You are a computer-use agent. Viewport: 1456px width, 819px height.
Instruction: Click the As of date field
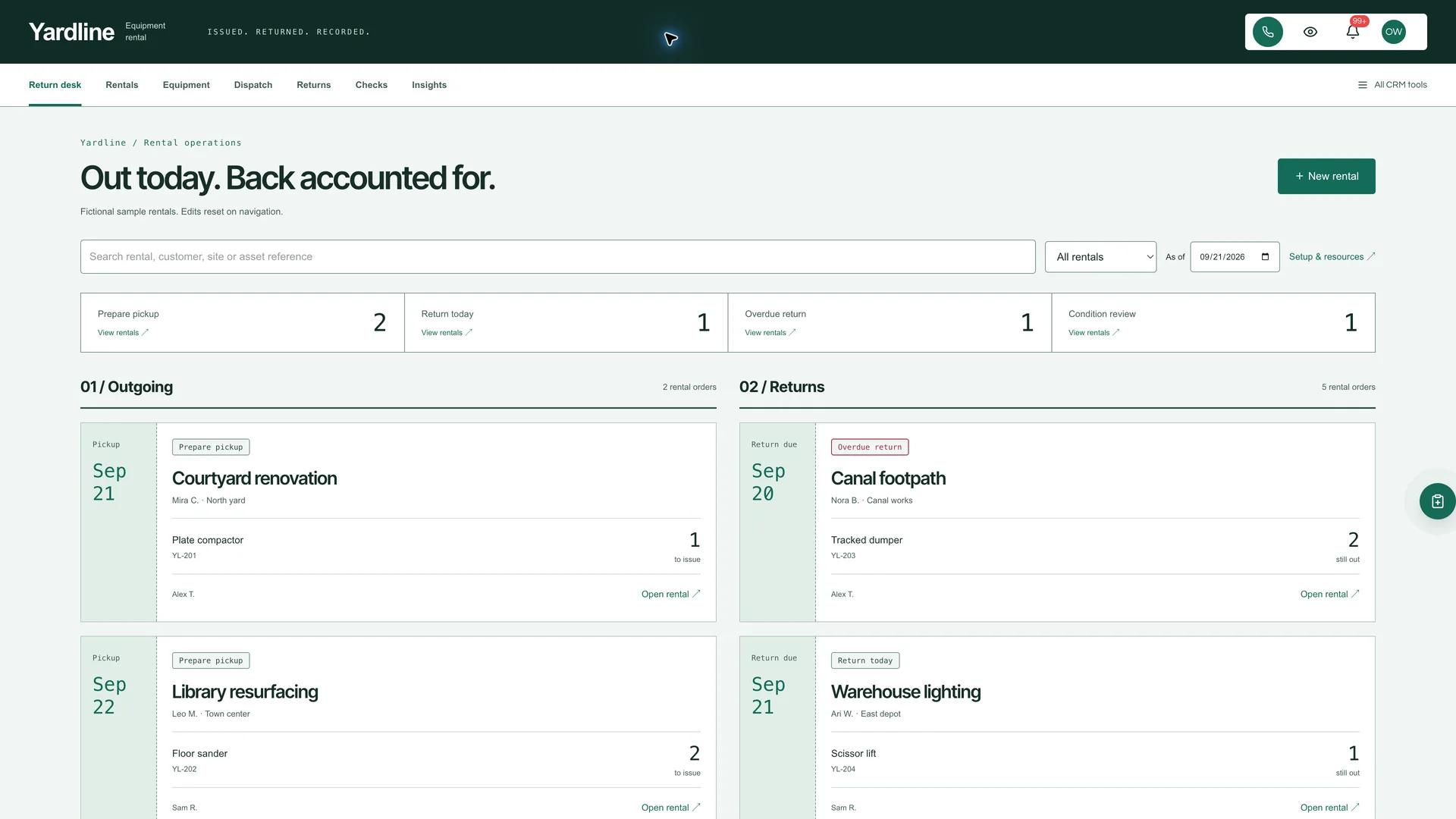coord(1235,257)
